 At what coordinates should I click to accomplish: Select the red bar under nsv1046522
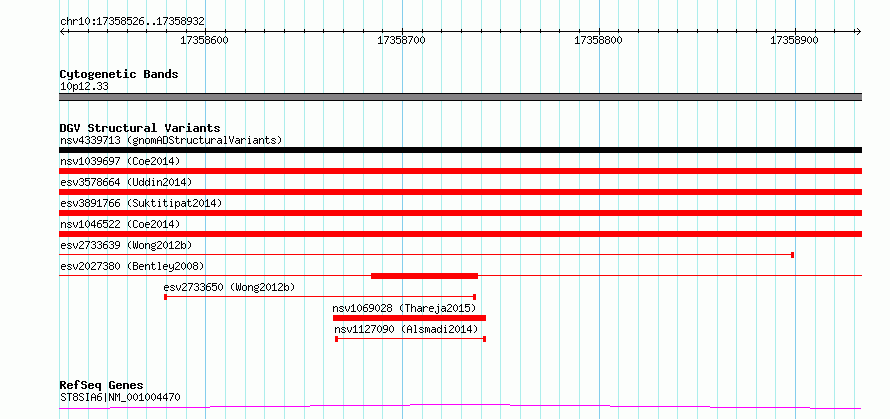[460, 234]
